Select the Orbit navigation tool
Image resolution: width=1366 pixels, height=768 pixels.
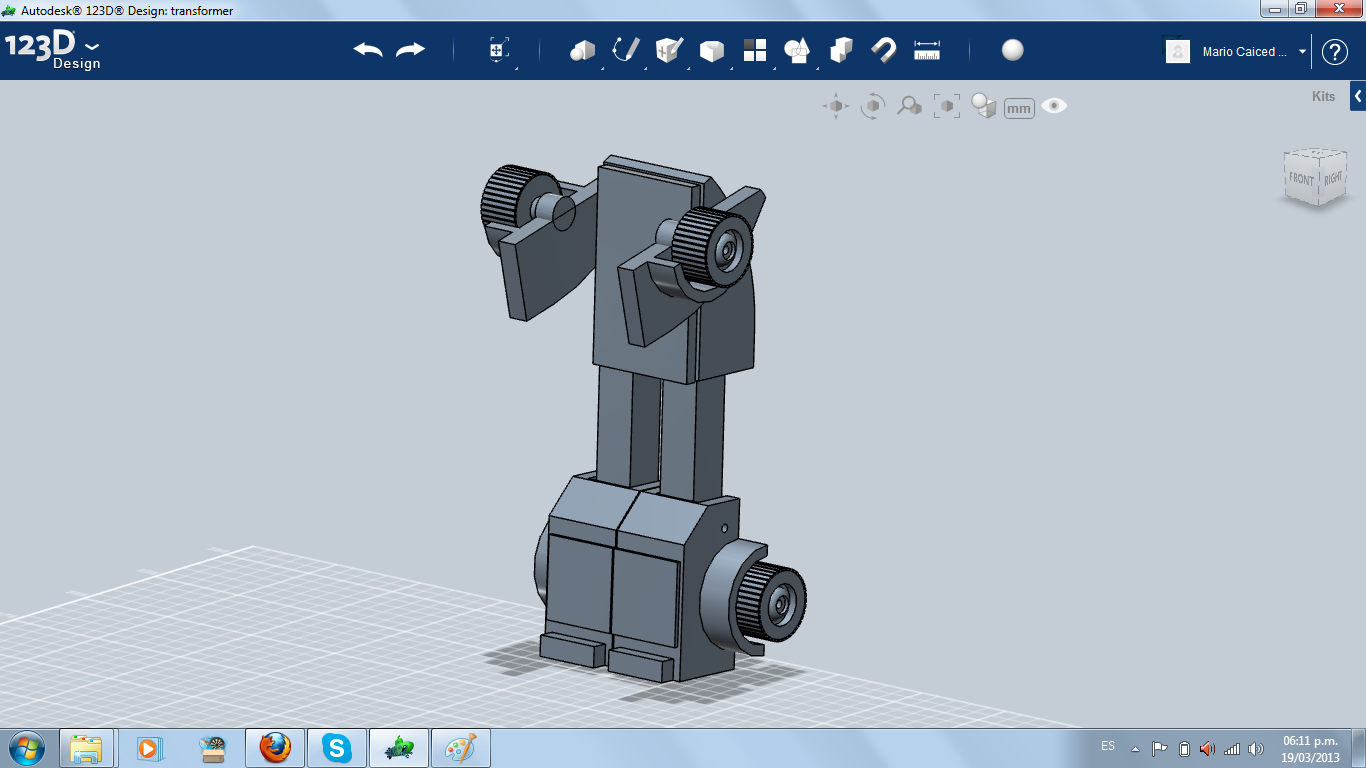[873, 106]
